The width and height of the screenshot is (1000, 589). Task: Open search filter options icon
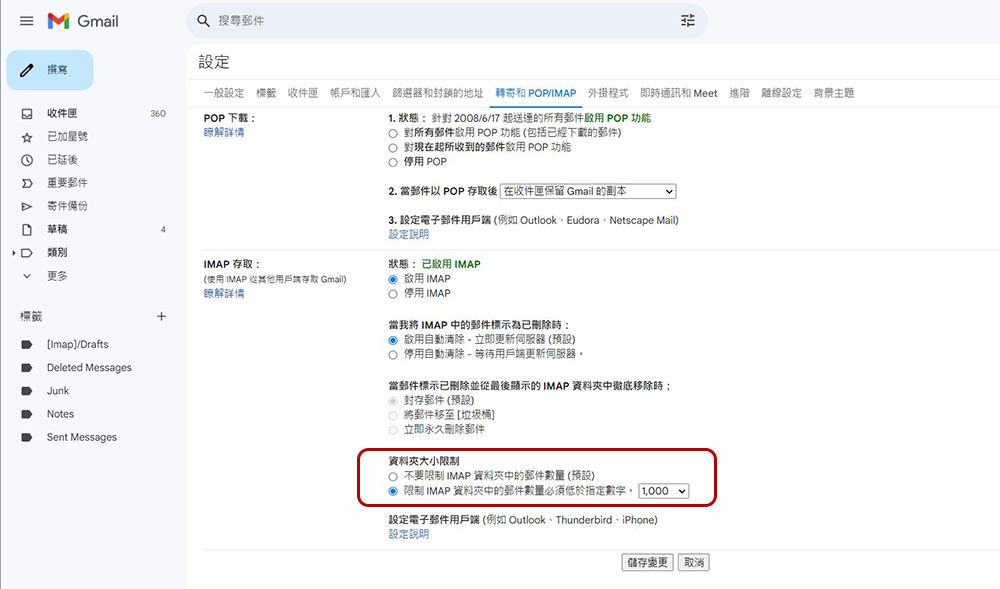coord(688,21)
